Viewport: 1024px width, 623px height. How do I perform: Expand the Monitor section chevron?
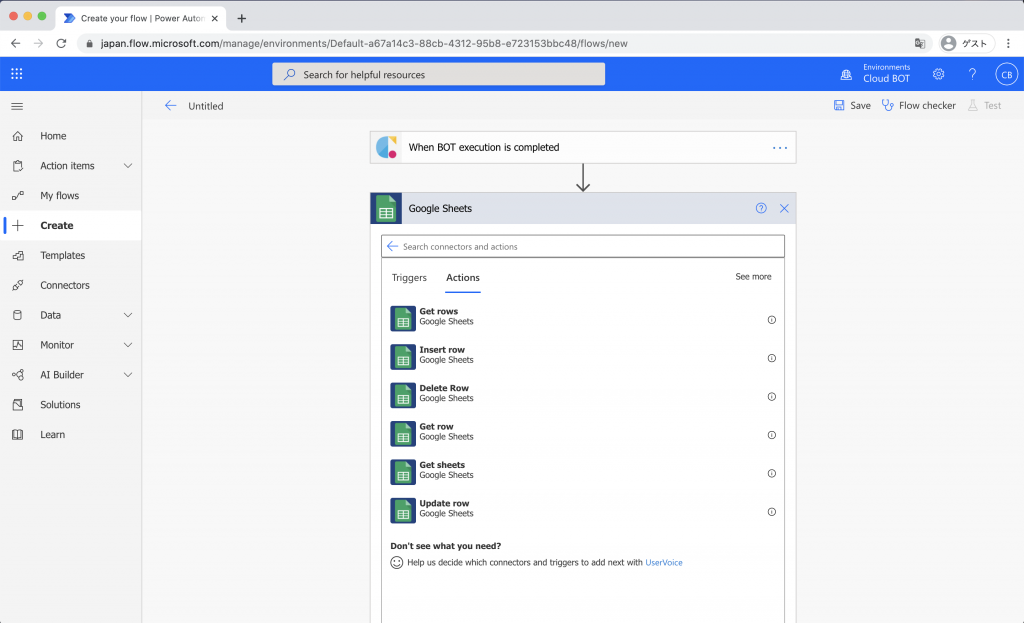128,345
